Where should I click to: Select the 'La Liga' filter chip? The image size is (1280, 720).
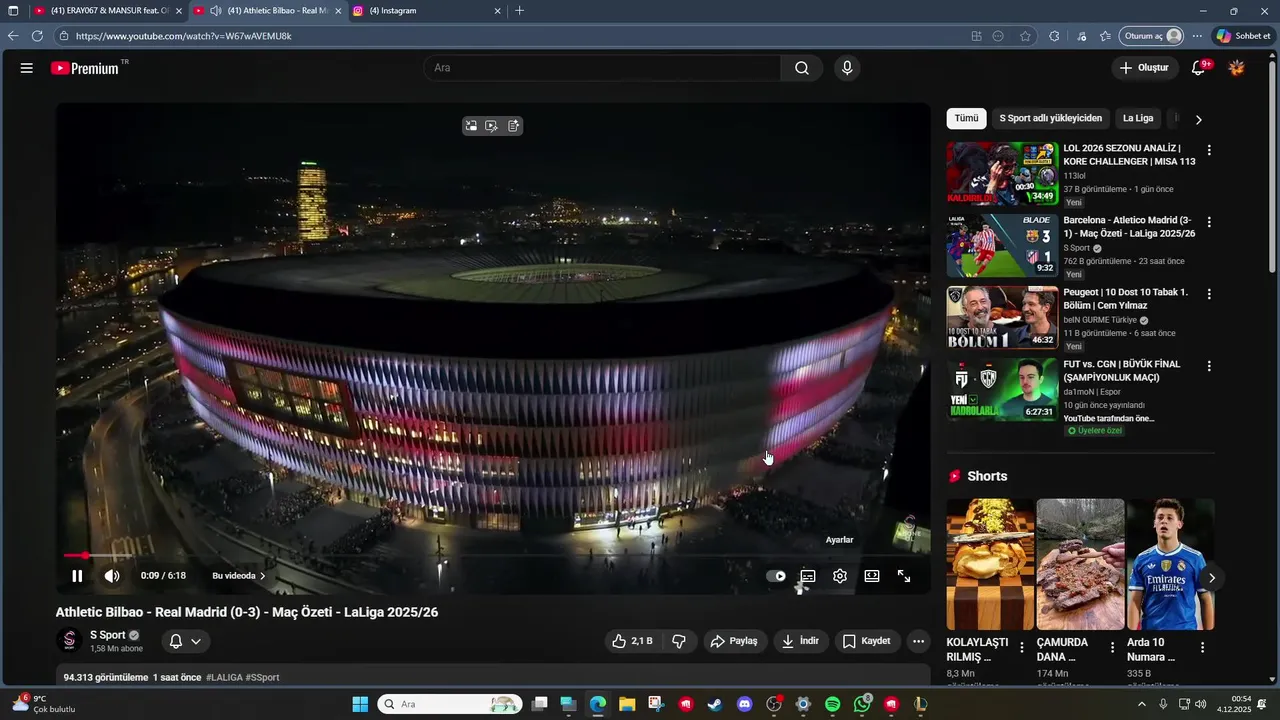click(x=1138, y=118)
